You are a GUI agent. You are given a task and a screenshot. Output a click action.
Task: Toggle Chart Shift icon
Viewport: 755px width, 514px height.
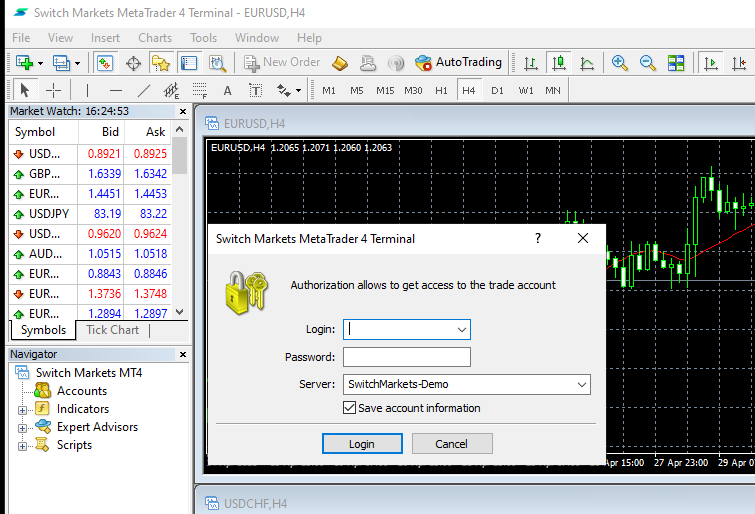click(x=739, y=63)
